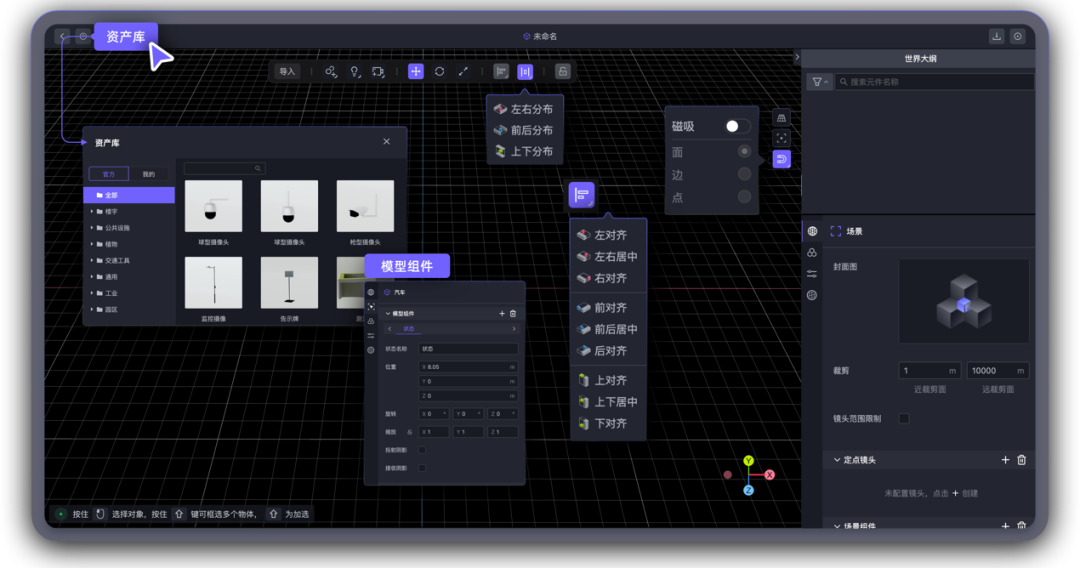Click the download icon at top right
1080x568 pixels.
(x=997, y=36)
